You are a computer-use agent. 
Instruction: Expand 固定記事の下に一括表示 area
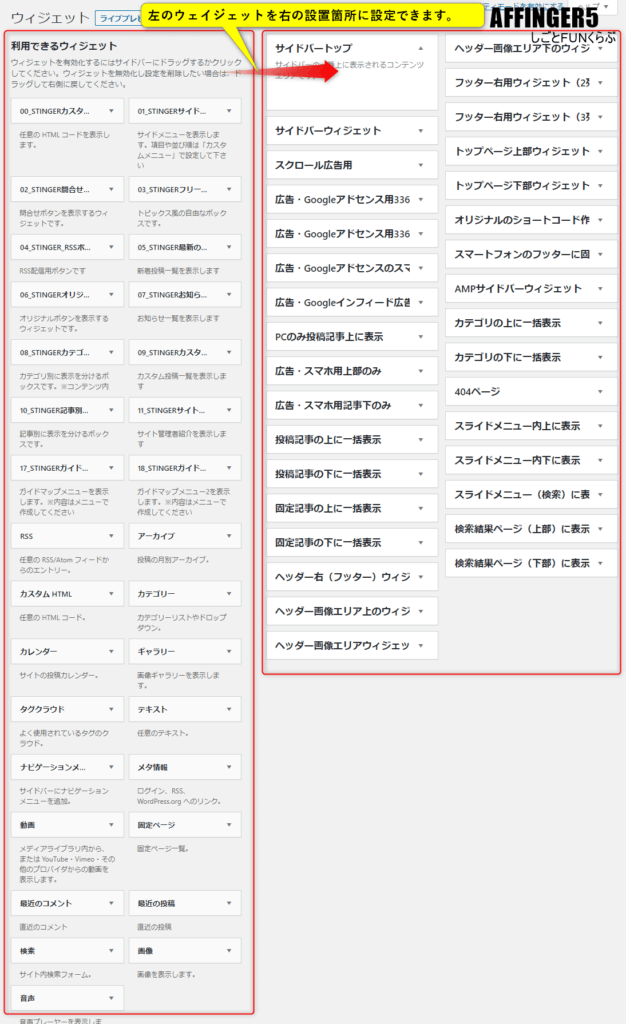pos(421,543)
